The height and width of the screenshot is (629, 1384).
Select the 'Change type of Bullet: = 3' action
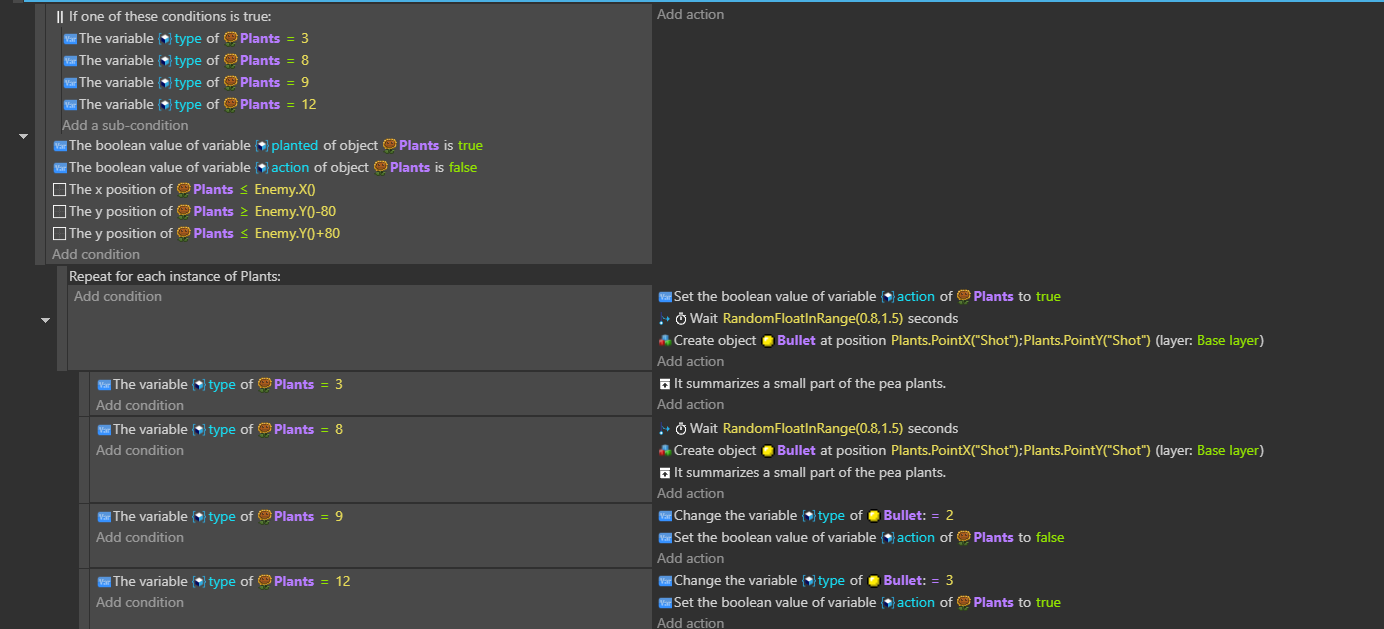(806, 581)
